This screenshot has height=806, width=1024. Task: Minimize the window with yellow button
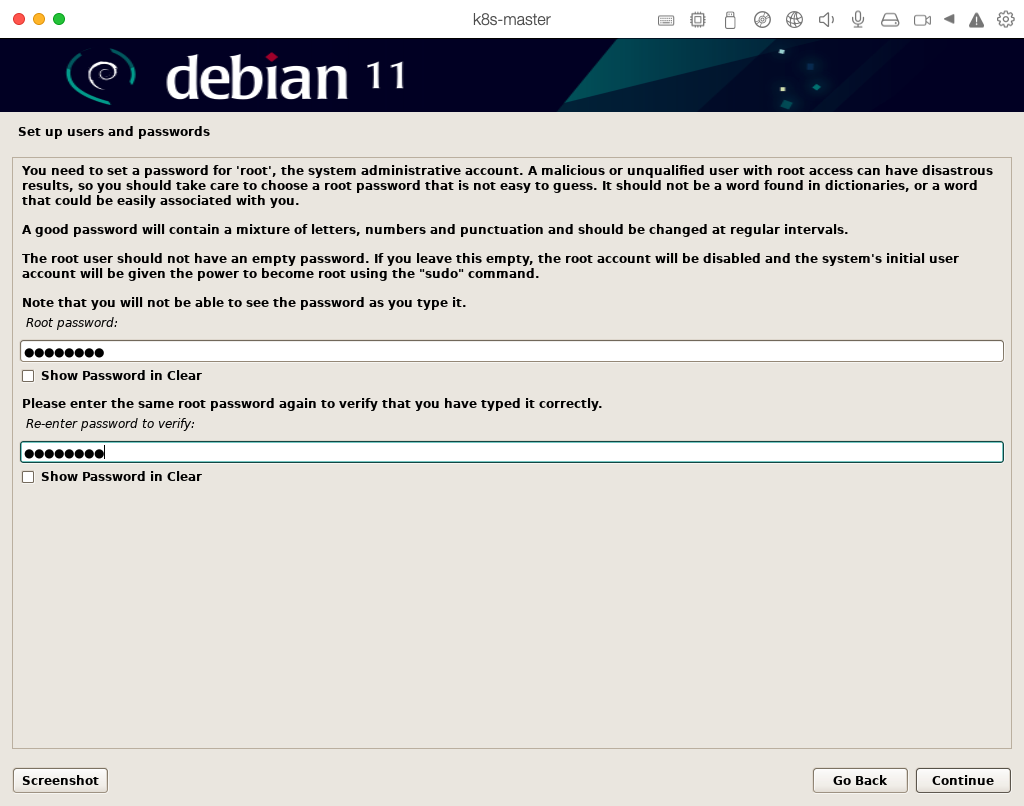pyautogui.click(x=39, y=19)
